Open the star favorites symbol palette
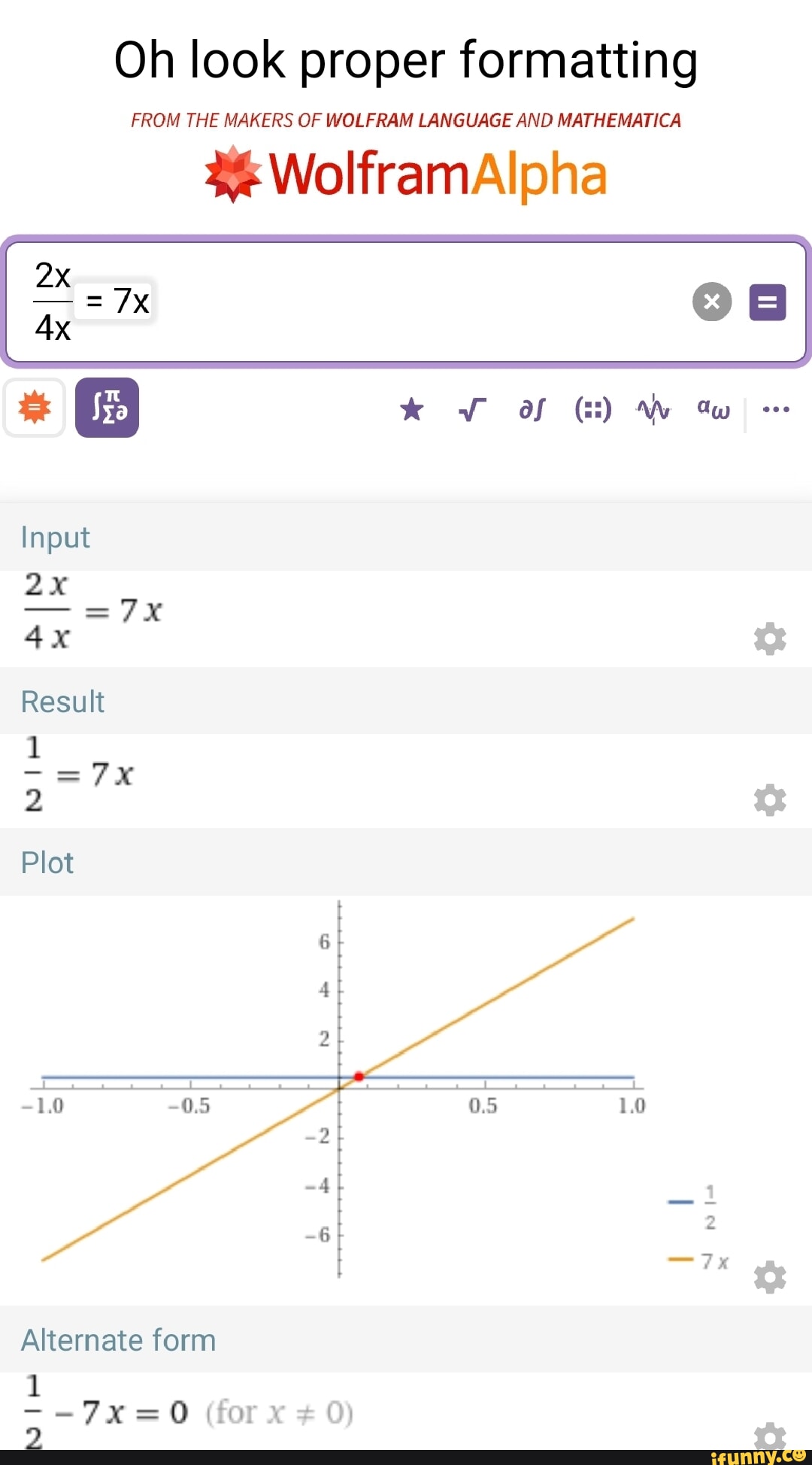 point(411,410)
